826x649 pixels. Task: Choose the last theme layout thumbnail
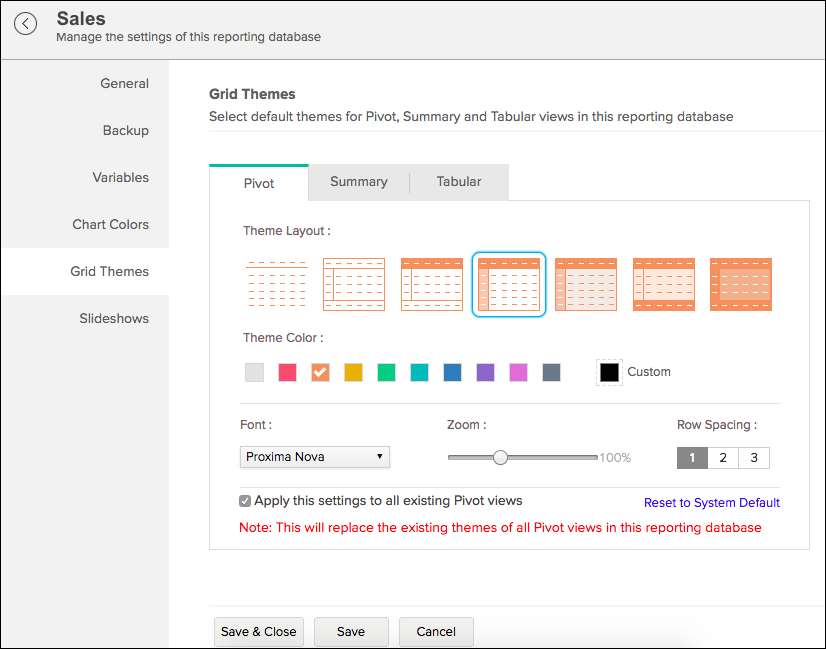(741, 284)
